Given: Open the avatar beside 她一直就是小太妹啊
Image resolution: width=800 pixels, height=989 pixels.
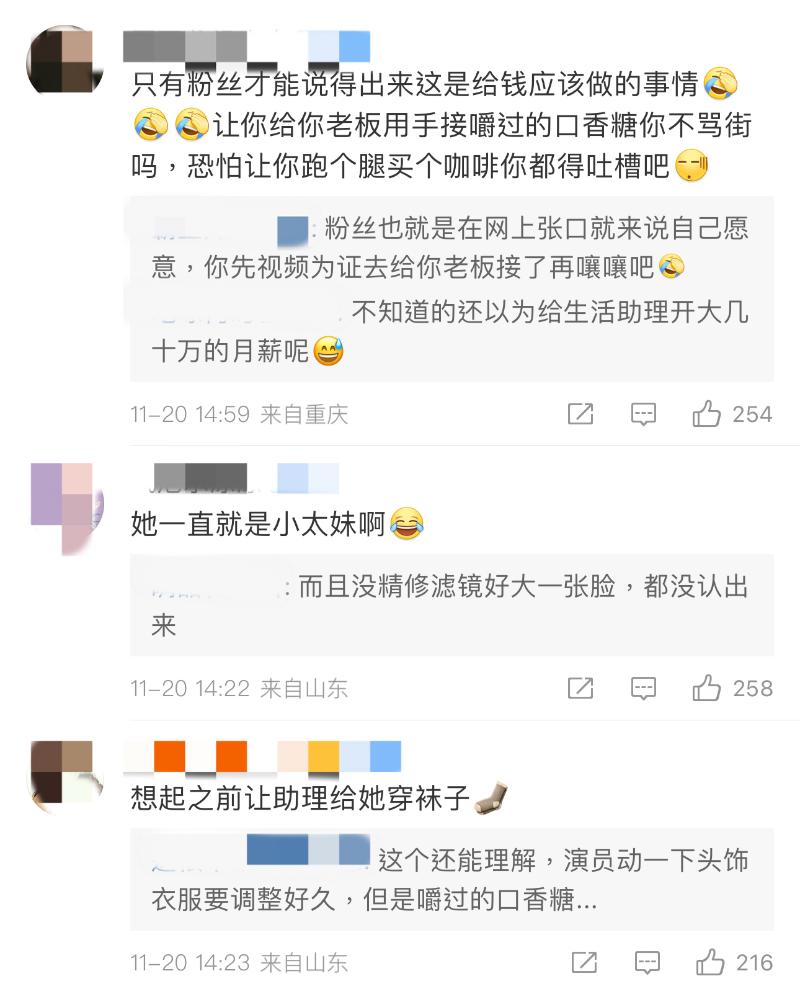Looking at the screenshot, I should tap(67, 508).
